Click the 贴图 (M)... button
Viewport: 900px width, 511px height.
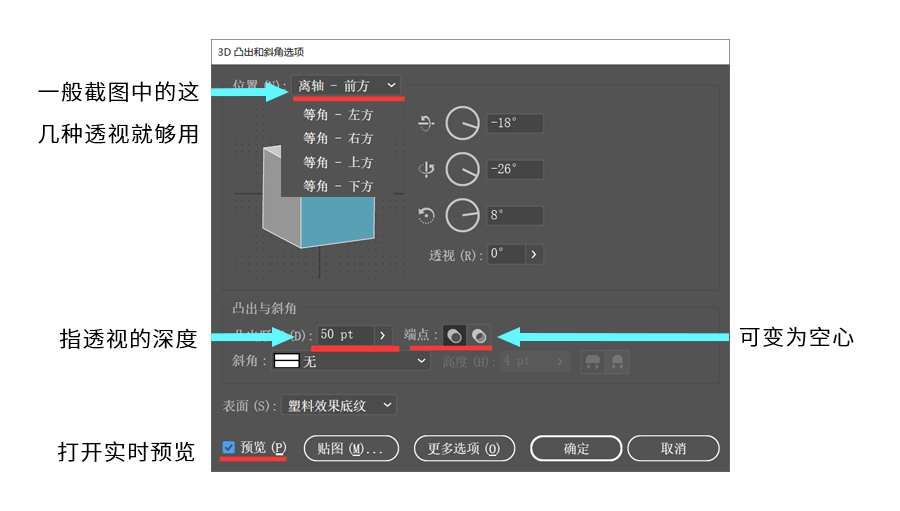pos(351,448)
